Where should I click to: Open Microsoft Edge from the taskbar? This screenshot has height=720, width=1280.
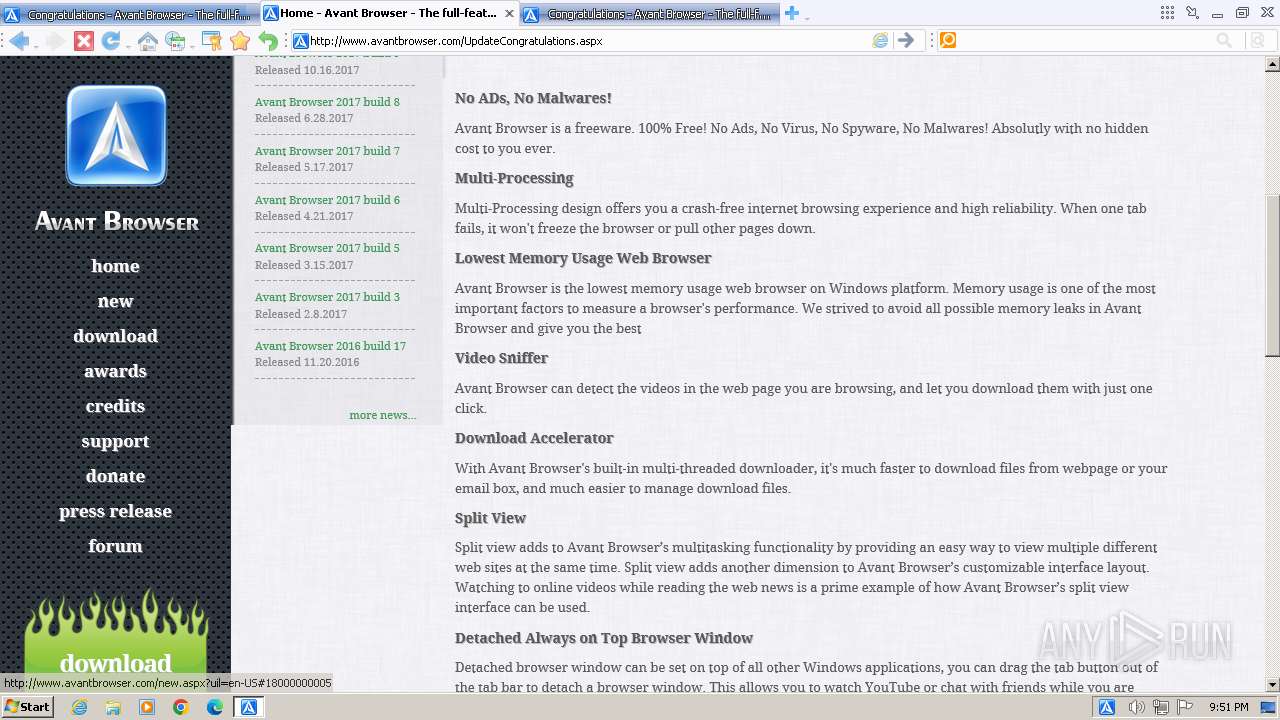tap(215, 707)
